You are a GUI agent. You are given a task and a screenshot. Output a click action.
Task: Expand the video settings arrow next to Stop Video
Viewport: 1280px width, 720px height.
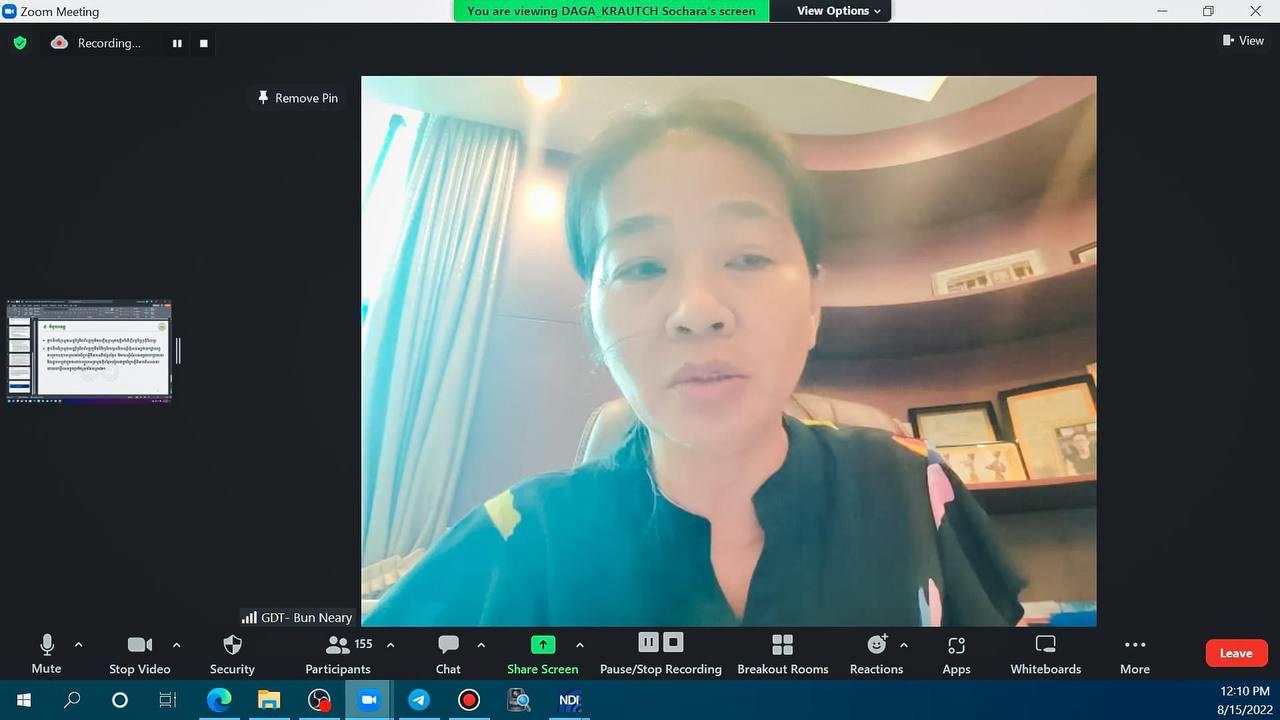click(x=177, y=645)
